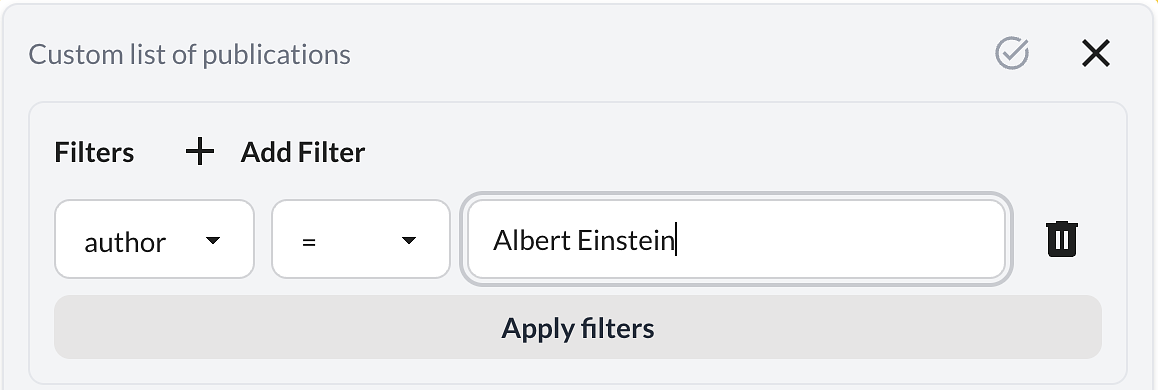This screenshot has width=1158, height=390.
Task: Place cursor on the word Einstein
Action: pyautogui.click(x=626, y=240)
